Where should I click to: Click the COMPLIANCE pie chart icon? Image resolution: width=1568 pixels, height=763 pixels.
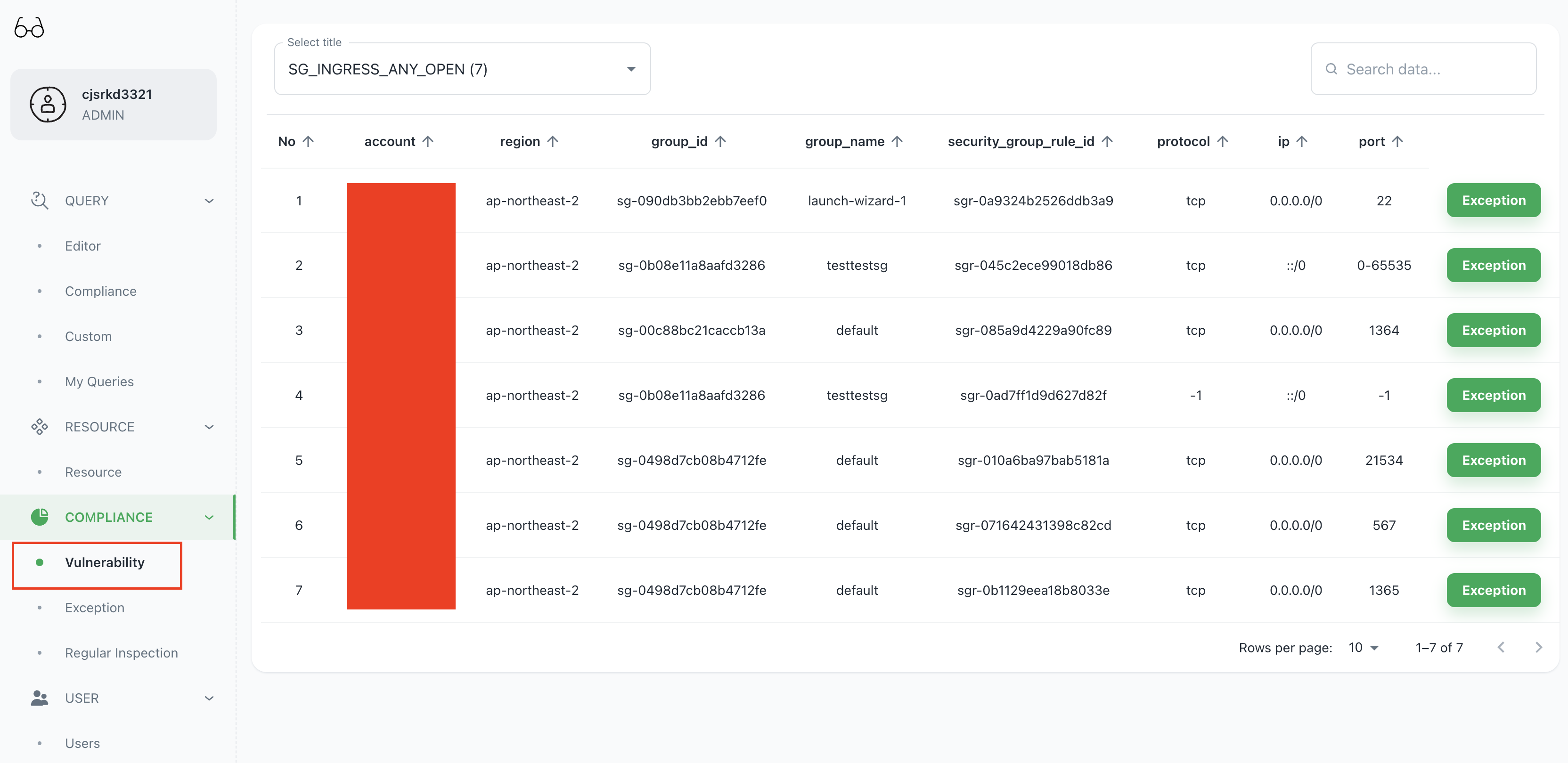coord(40,517)
